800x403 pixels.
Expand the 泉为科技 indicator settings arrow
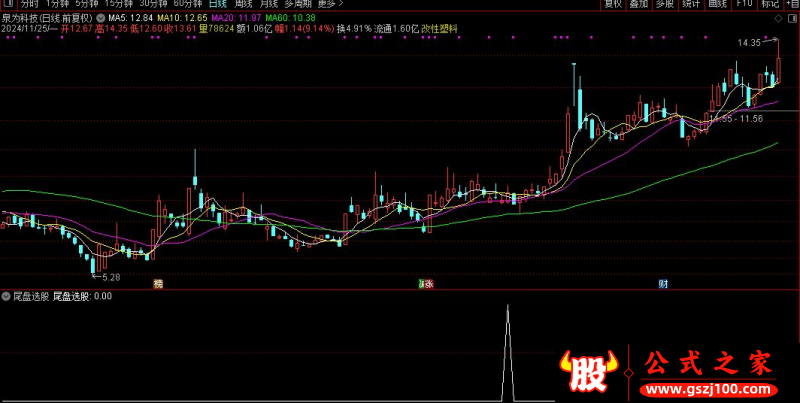pos(100,18)
